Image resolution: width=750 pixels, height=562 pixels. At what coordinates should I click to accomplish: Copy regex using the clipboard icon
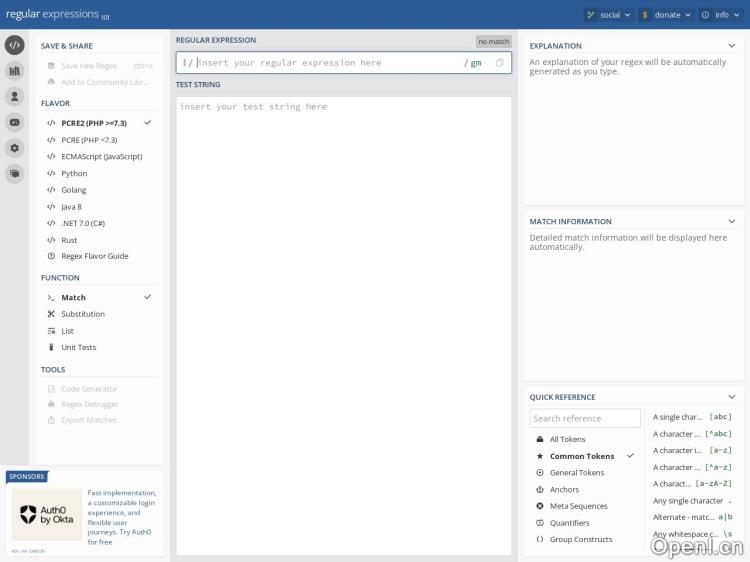coord(500,63)
